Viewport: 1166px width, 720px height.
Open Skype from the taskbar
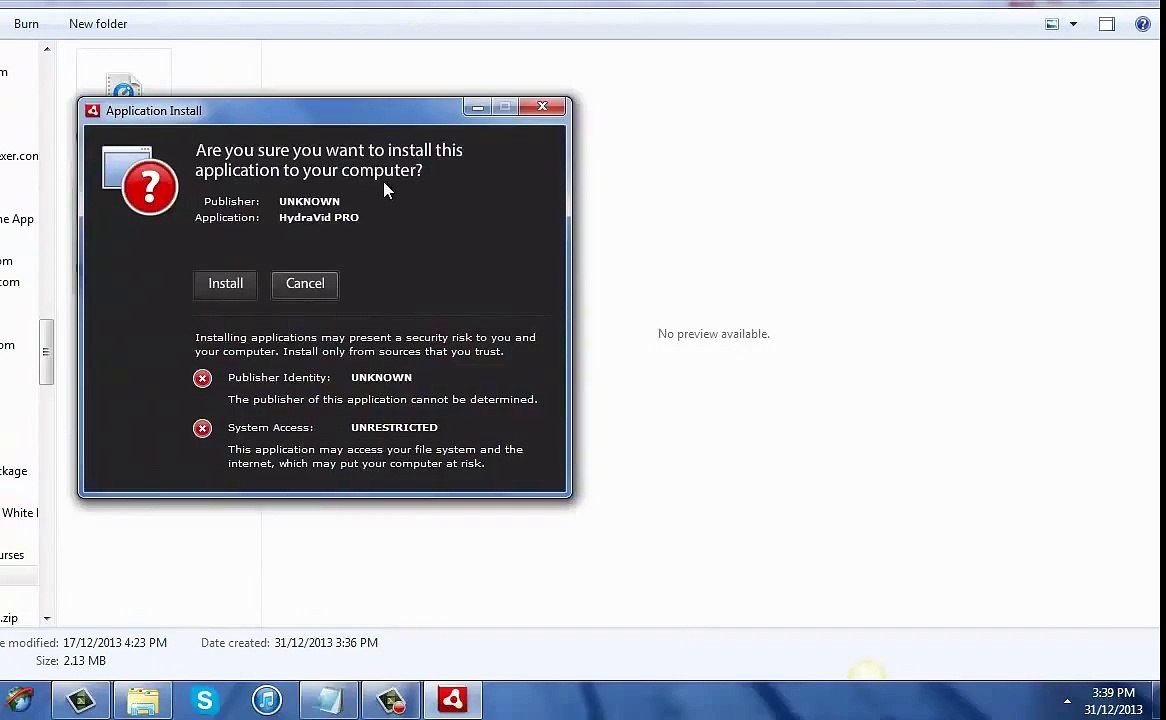coord(204,700)
